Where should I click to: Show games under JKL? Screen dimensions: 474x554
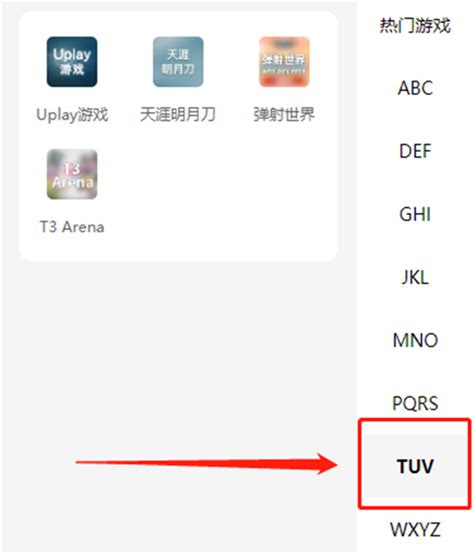pos(415,277)
